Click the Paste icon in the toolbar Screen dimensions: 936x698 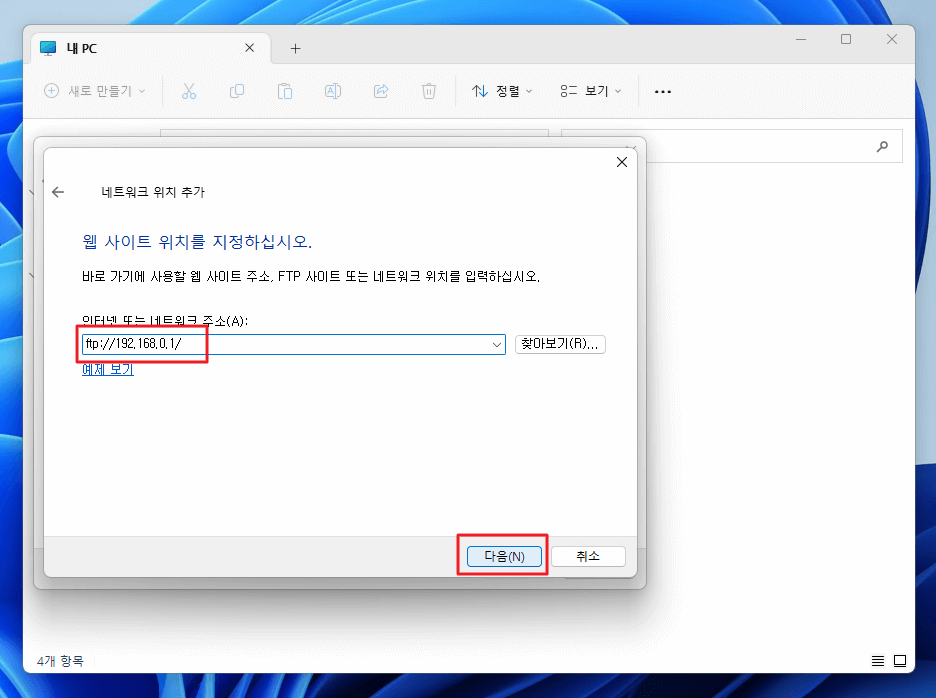[285, 91]
